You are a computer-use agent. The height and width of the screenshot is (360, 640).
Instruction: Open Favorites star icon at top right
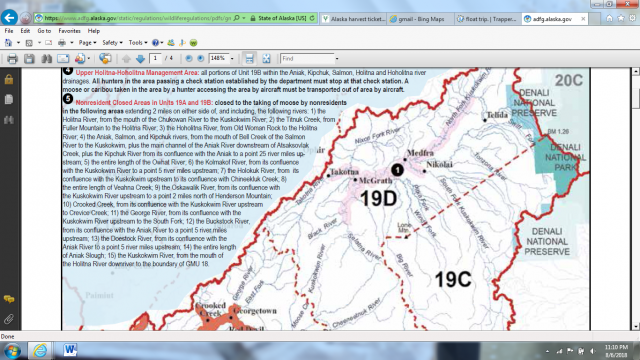(x=621, y=18)
